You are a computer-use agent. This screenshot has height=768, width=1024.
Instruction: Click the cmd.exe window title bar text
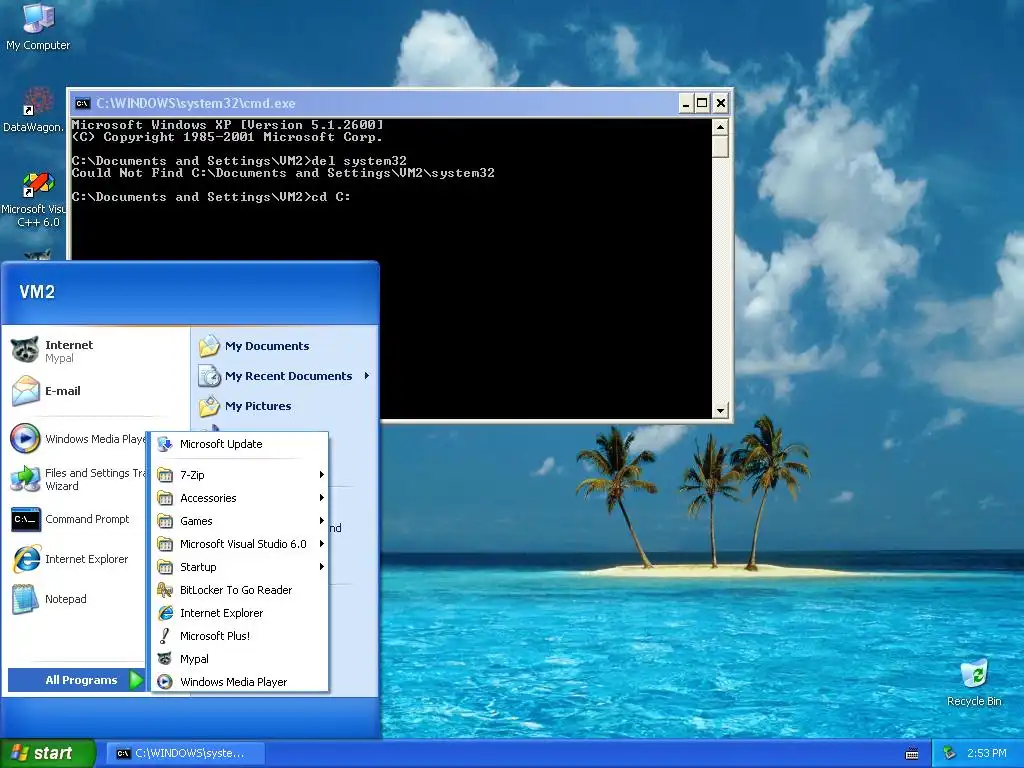195,103
